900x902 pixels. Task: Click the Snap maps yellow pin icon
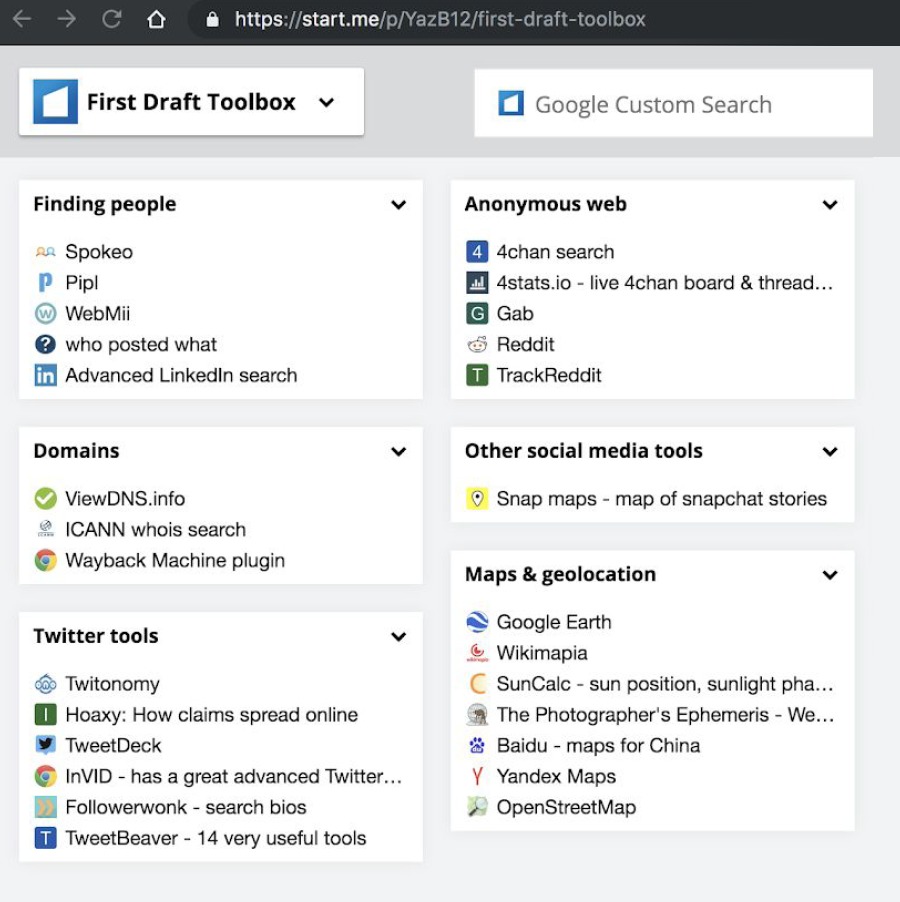click(x=477, y=499)
